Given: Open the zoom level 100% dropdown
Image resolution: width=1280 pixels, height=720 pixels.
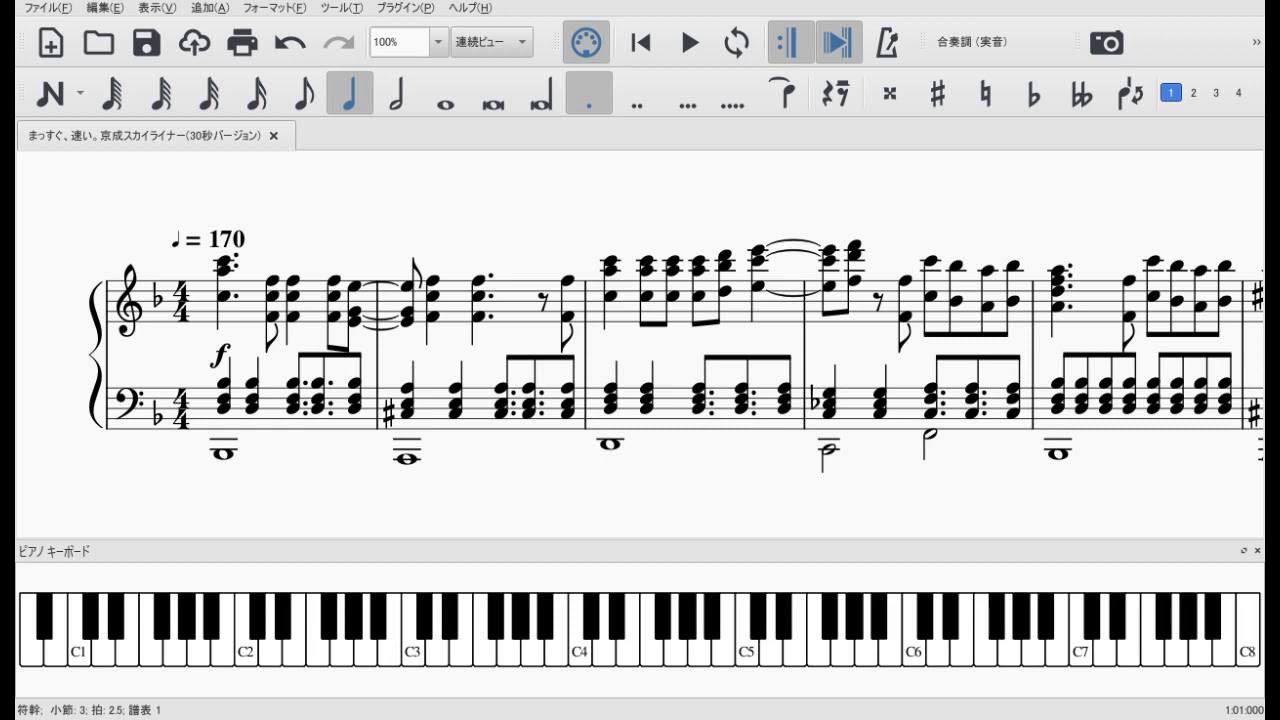Looking at the screenshot, I should click(x=438, y=42).
